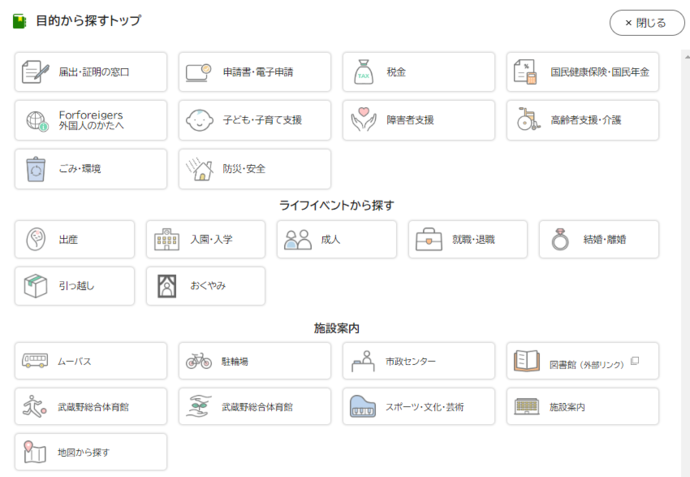Screen dimensions: 690x477
Task: Click the briefcase icon for 就職・退職
Action: pyautogui.click(x=429, y=239)
